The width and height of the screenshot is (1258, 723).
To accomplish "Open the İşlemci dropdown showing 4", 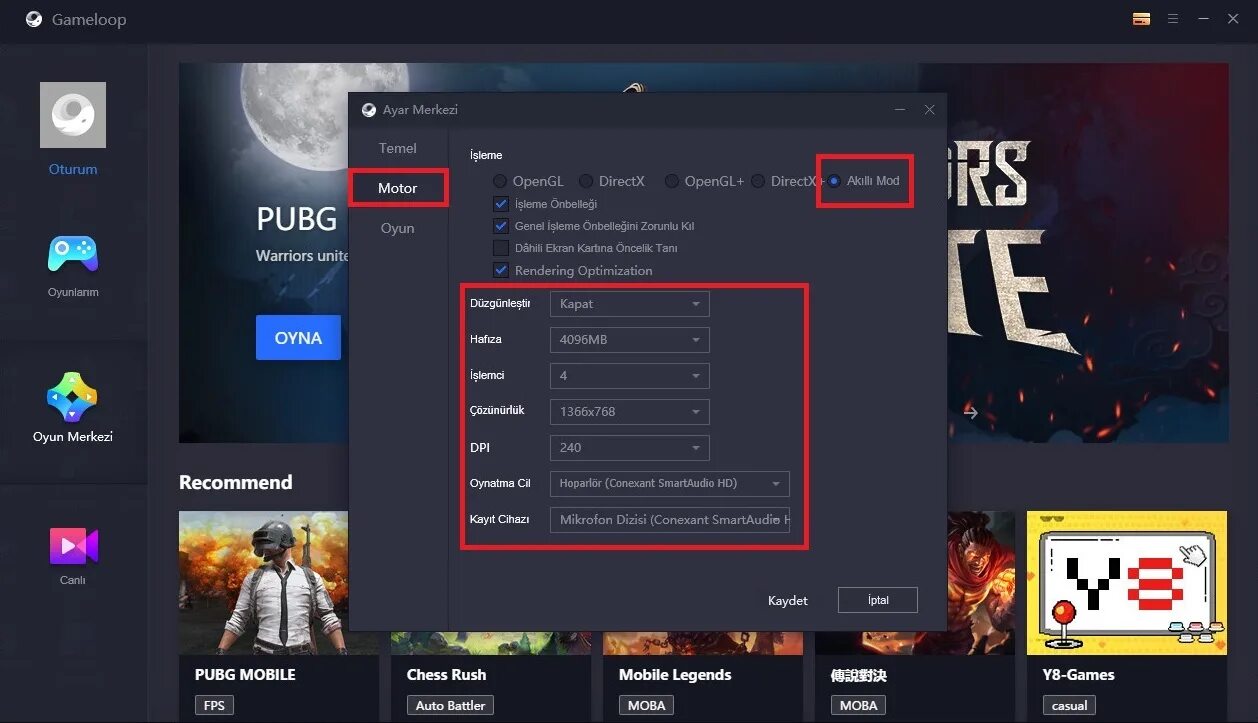I will tap(630, 376).
